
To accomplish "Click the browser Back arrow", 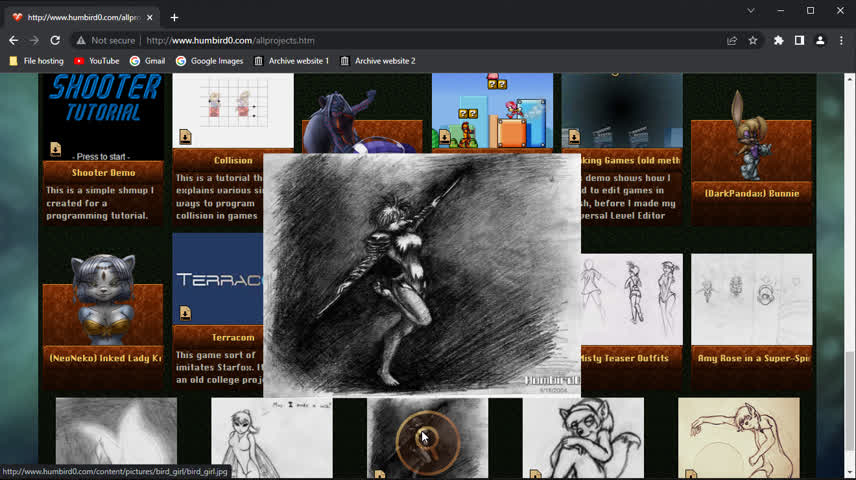I will [x=13, y=40].
